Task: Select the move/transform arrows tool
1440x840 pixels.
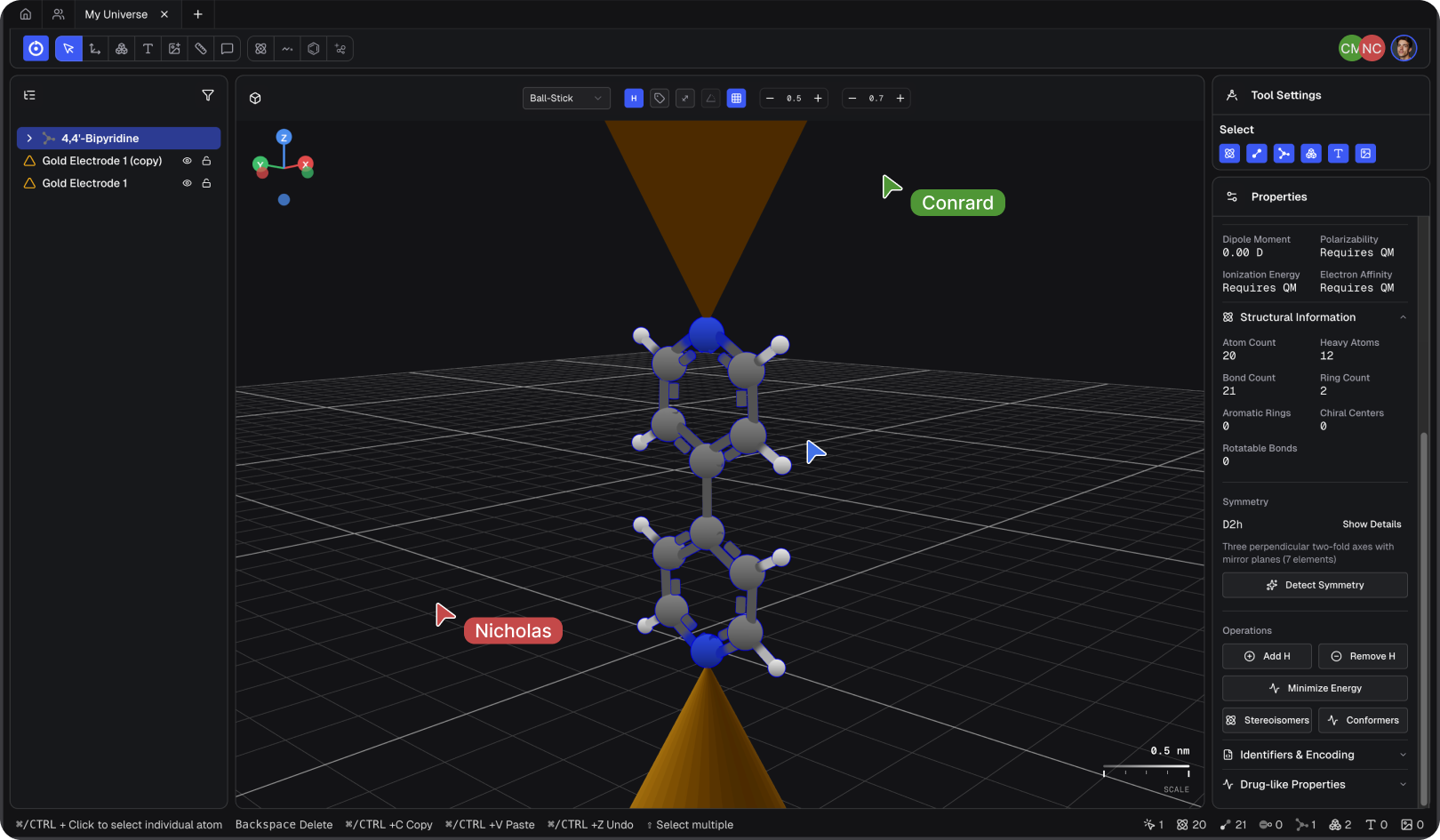Action: pos(95,49)
